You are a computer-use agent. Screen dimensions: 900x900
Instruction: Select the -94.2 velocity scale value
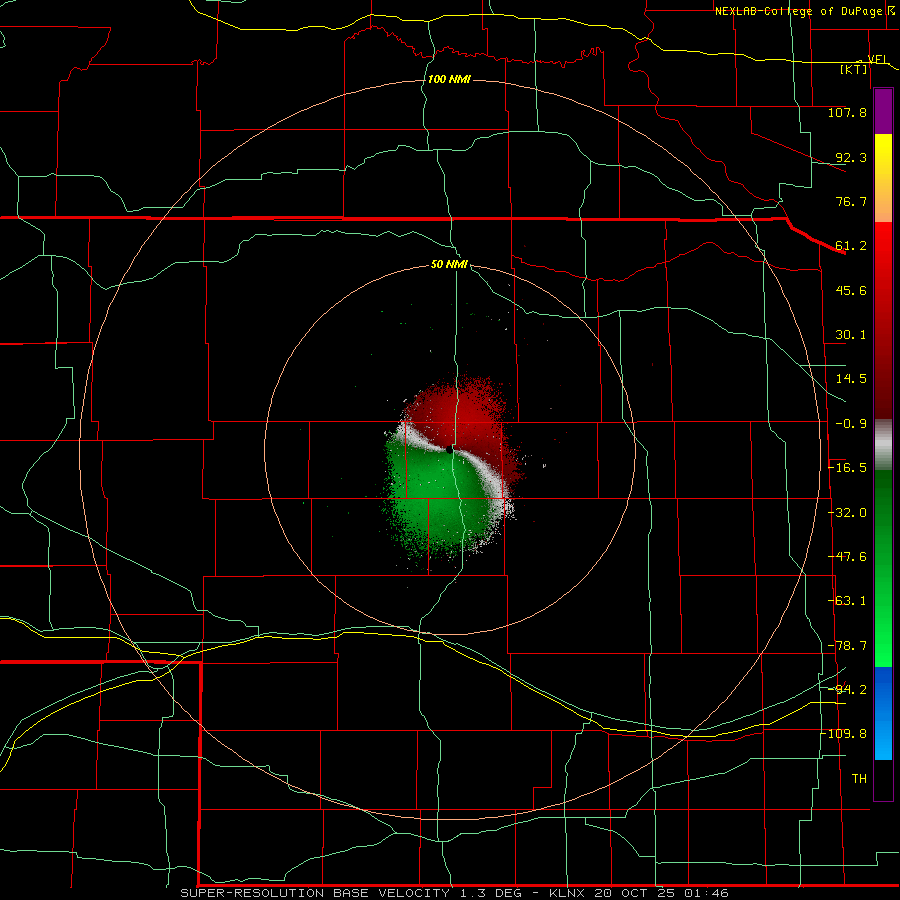click(847, 689)
